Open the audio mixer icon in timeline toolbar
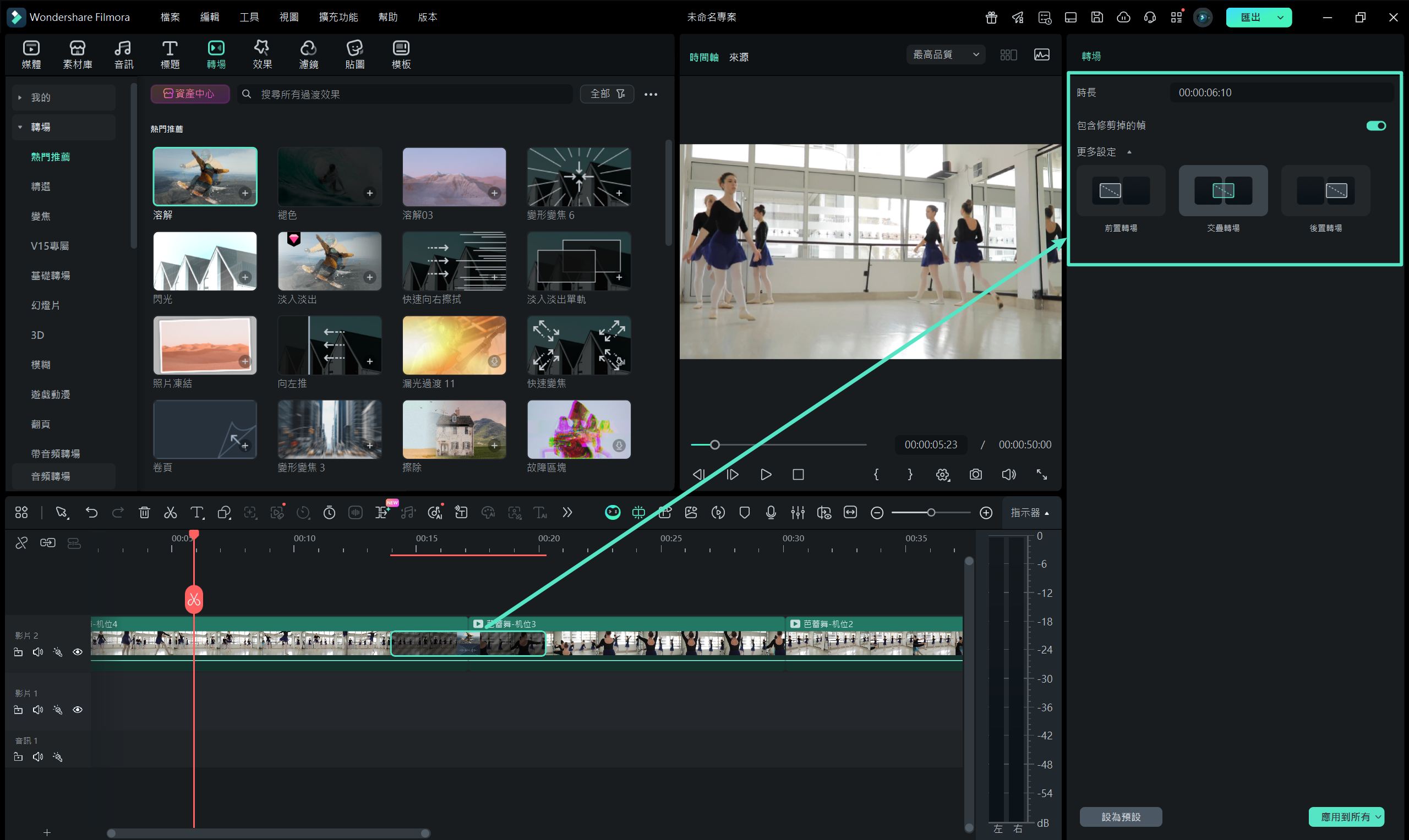1409x840 pixels. pyautogui.click(x=798, y=513)
